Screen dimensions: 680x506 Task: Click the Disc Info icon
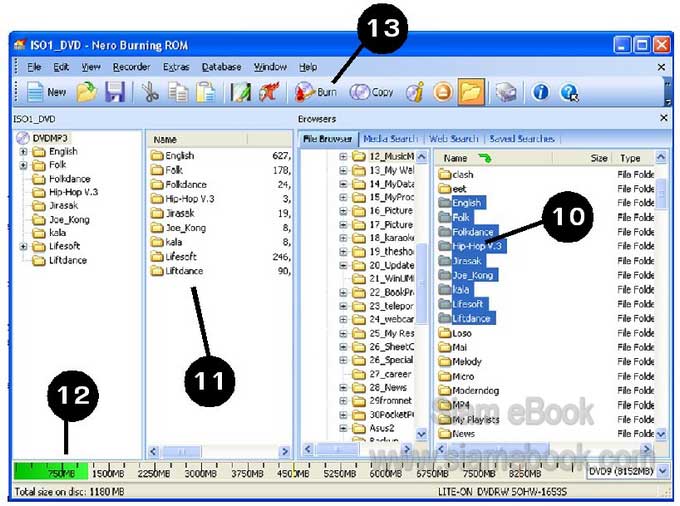click(415, 92)
